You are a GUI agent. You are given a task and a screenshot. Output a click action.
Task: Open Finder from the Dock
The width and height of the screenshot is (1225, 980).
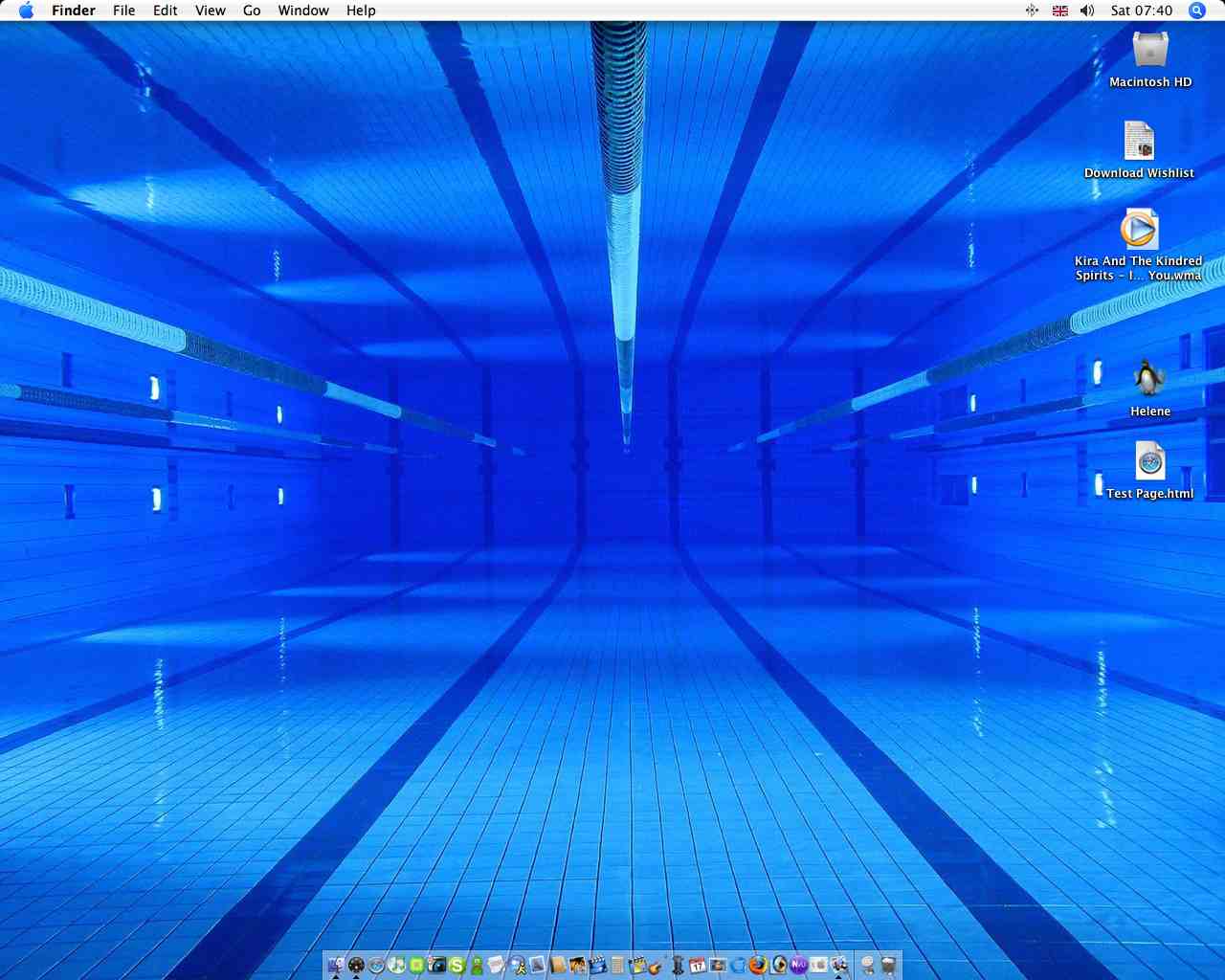click(x=336, y=965)
